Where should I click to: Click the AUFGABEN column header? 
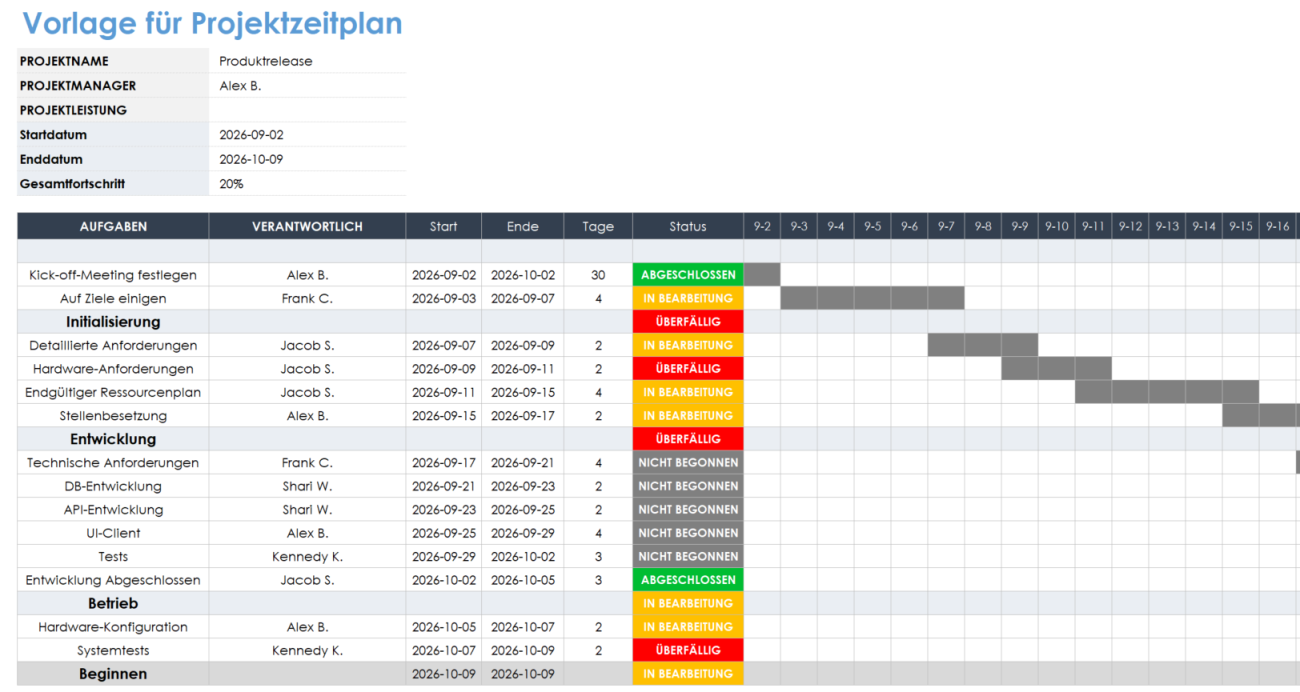[113, 227]
